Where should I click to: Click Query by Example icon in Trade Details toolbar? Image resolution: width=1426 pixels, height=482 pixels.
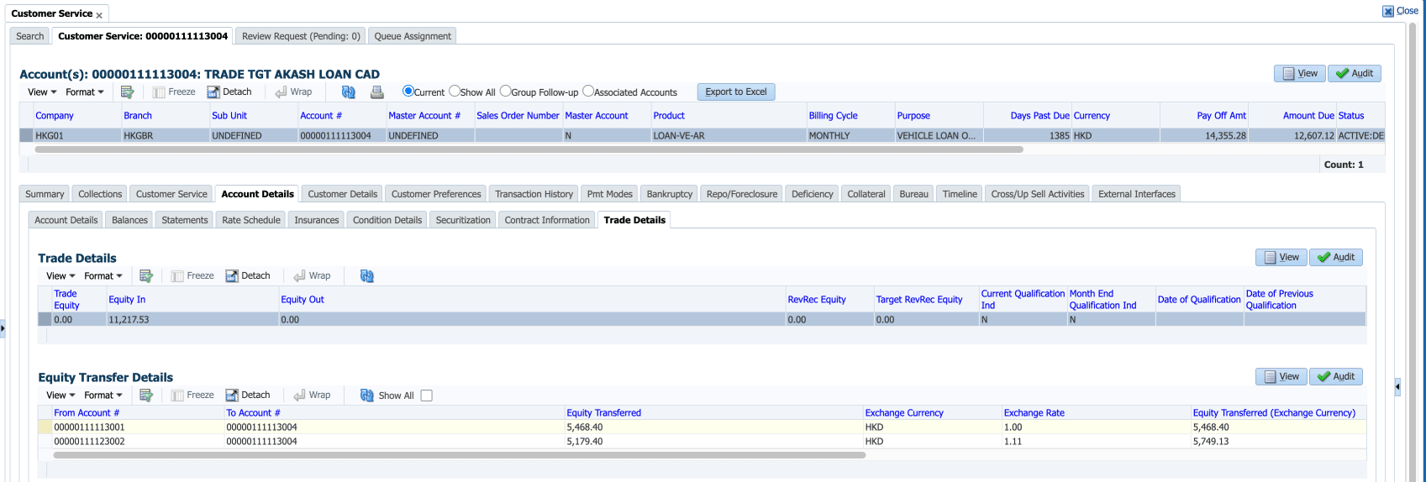[x=146, y=276]
